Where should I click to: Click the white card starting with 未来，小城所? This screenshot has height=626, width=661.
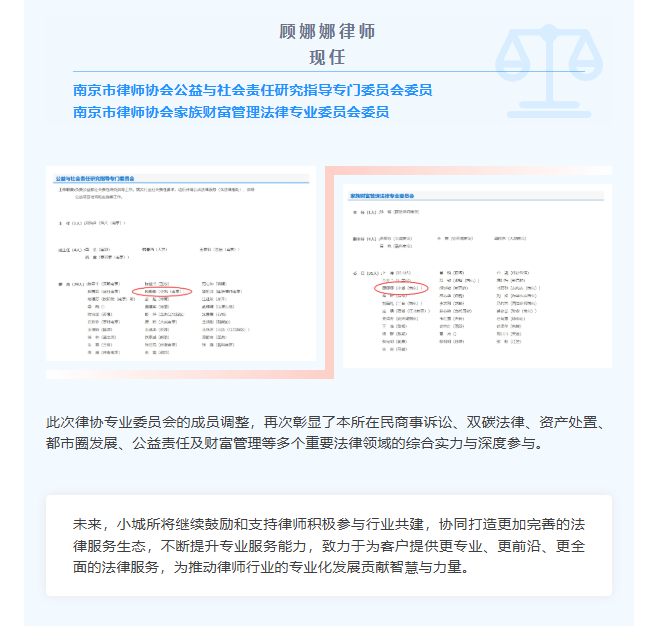327,545
